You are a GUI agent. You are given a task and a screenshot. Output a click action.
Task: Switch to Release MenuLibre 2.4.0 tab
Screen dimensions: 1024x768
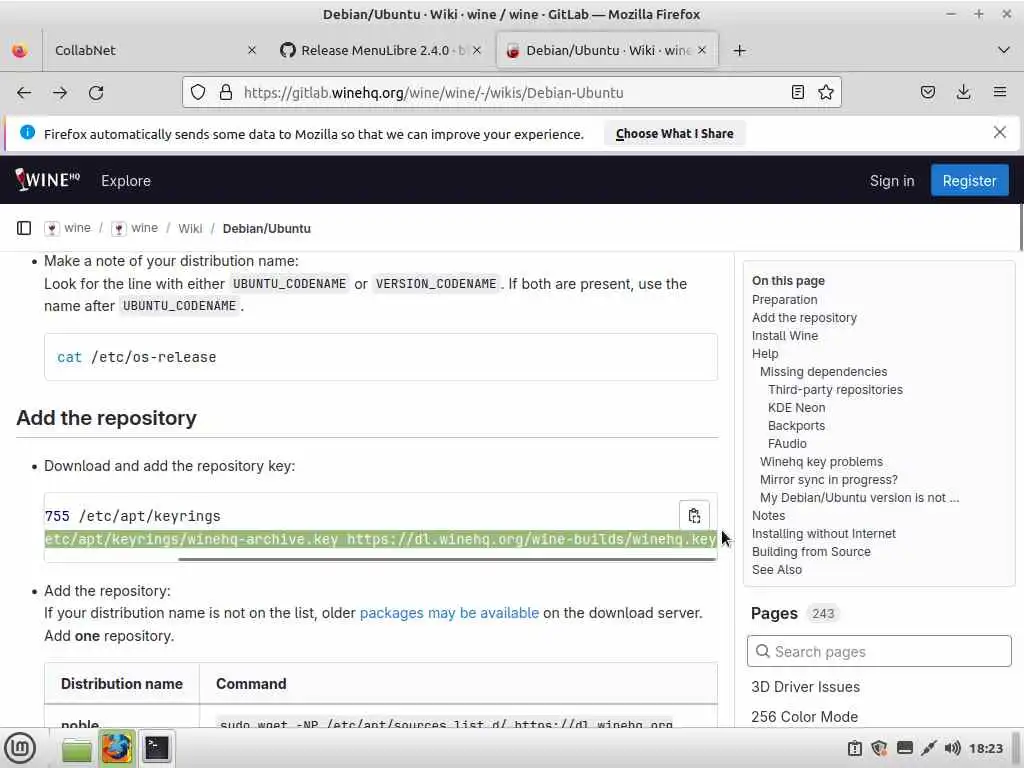(x=381, y=50)
